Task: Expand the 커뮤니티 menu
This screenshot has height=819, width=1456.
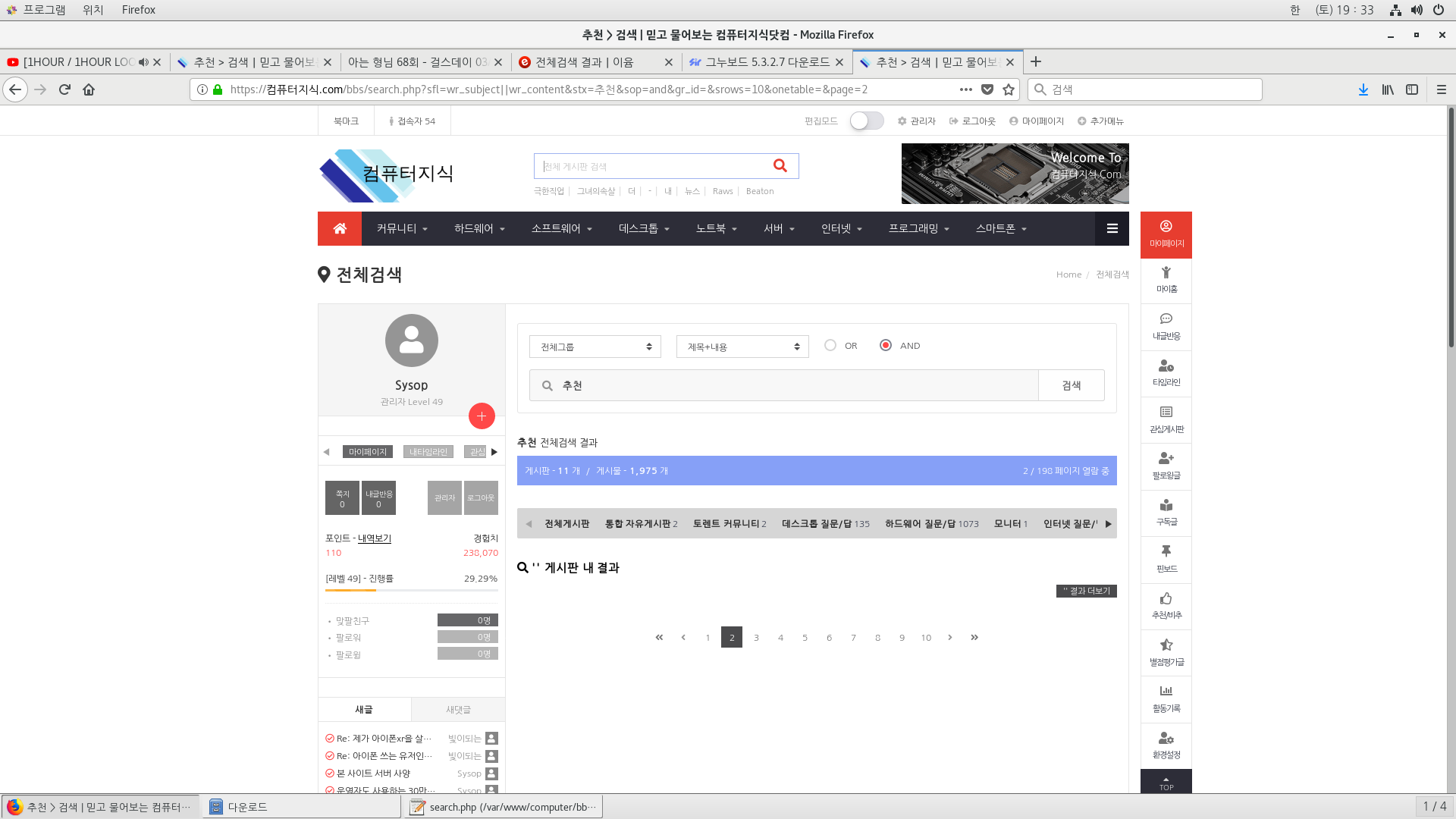Action: click(x=402, y=228)
